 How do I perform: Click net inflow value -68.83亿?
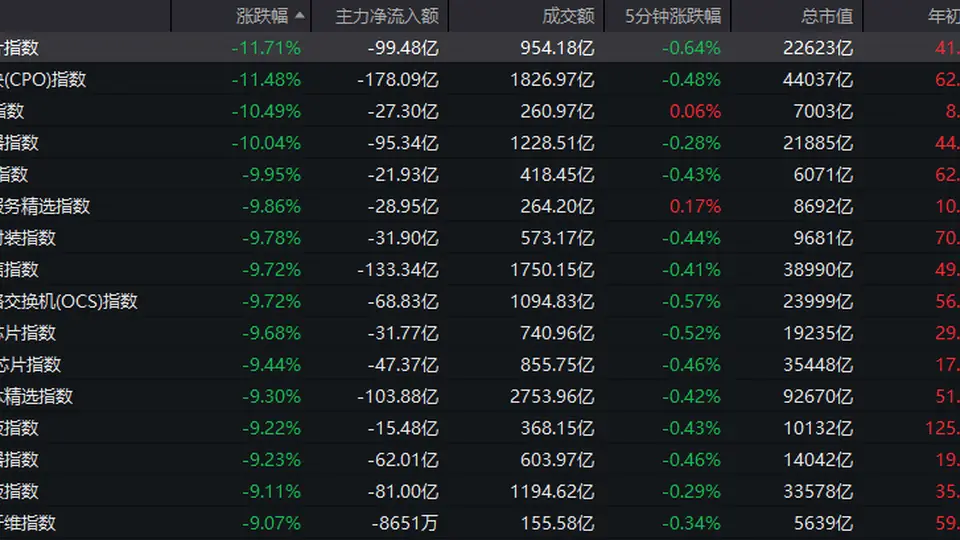pyautogui.click(x=403, y=301)
